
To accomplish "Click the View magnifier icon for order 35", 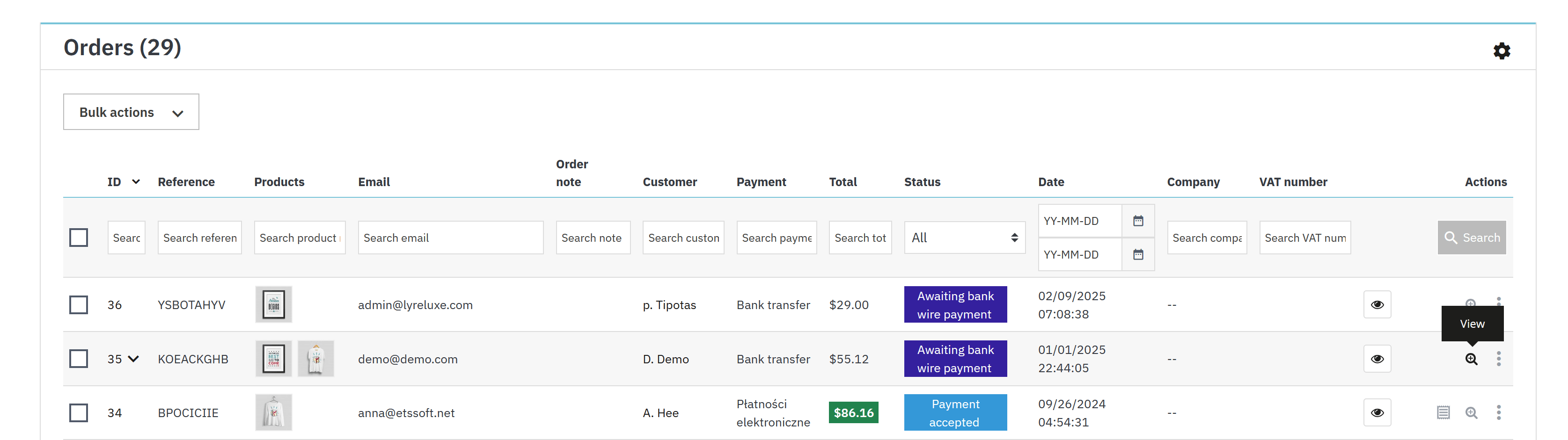I will tap(1471, 359).
